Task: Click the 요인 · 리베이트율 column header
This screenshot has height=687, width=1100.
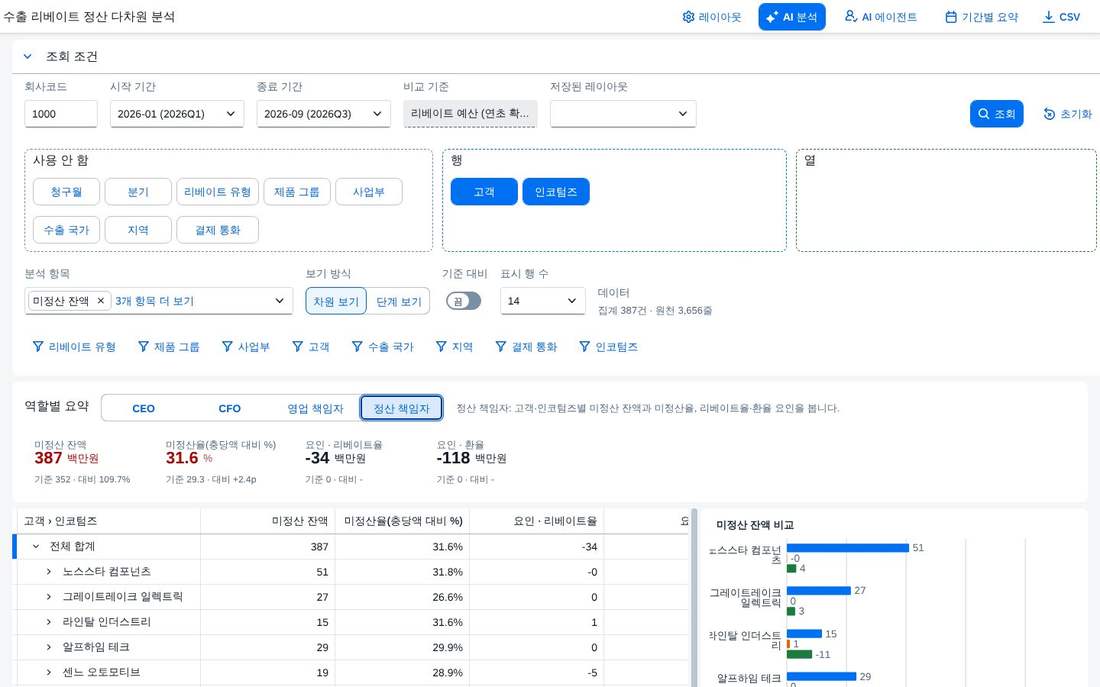Action: [537, 521]
